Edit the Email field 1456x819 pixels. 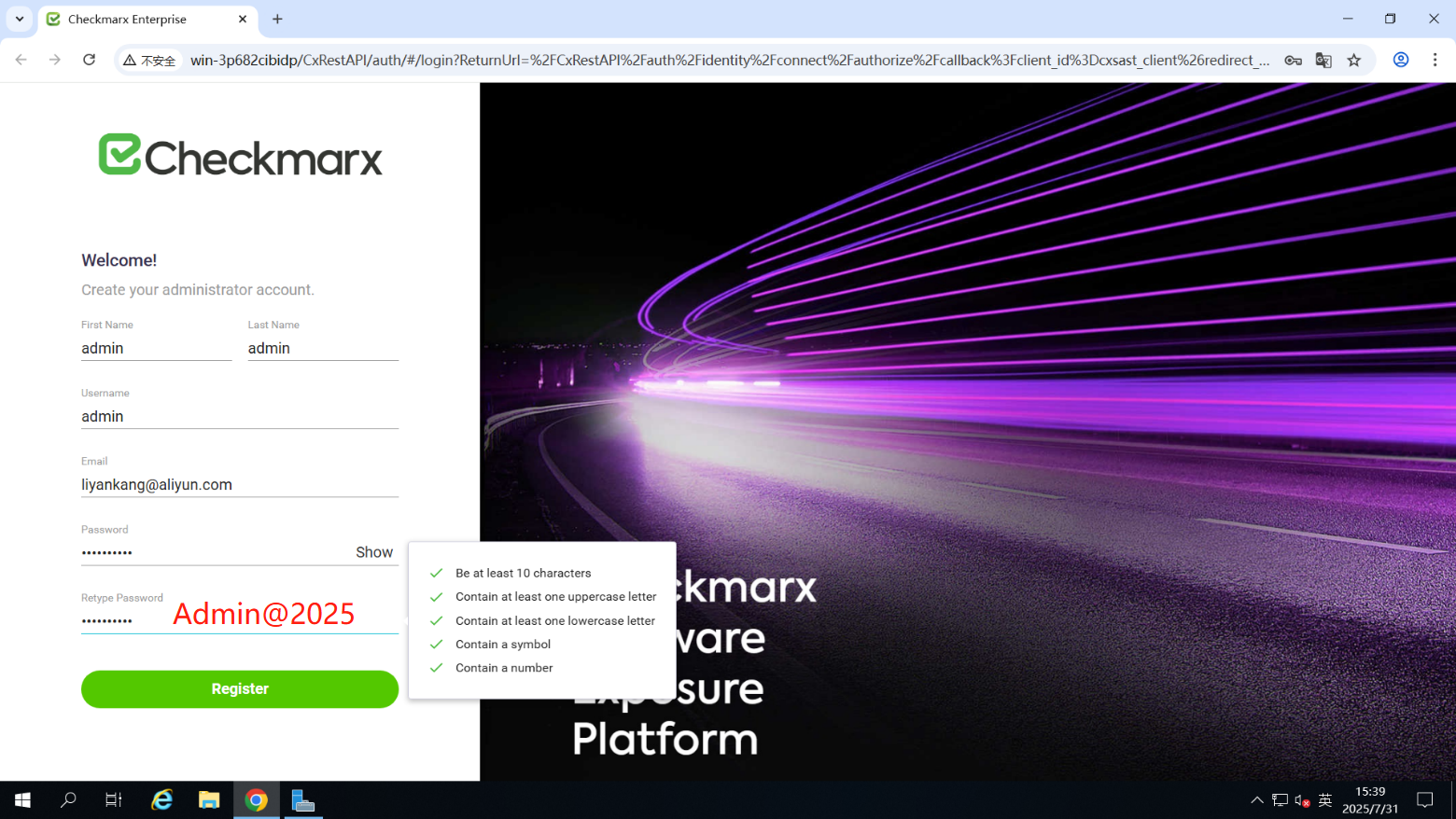tap(240, 484)
